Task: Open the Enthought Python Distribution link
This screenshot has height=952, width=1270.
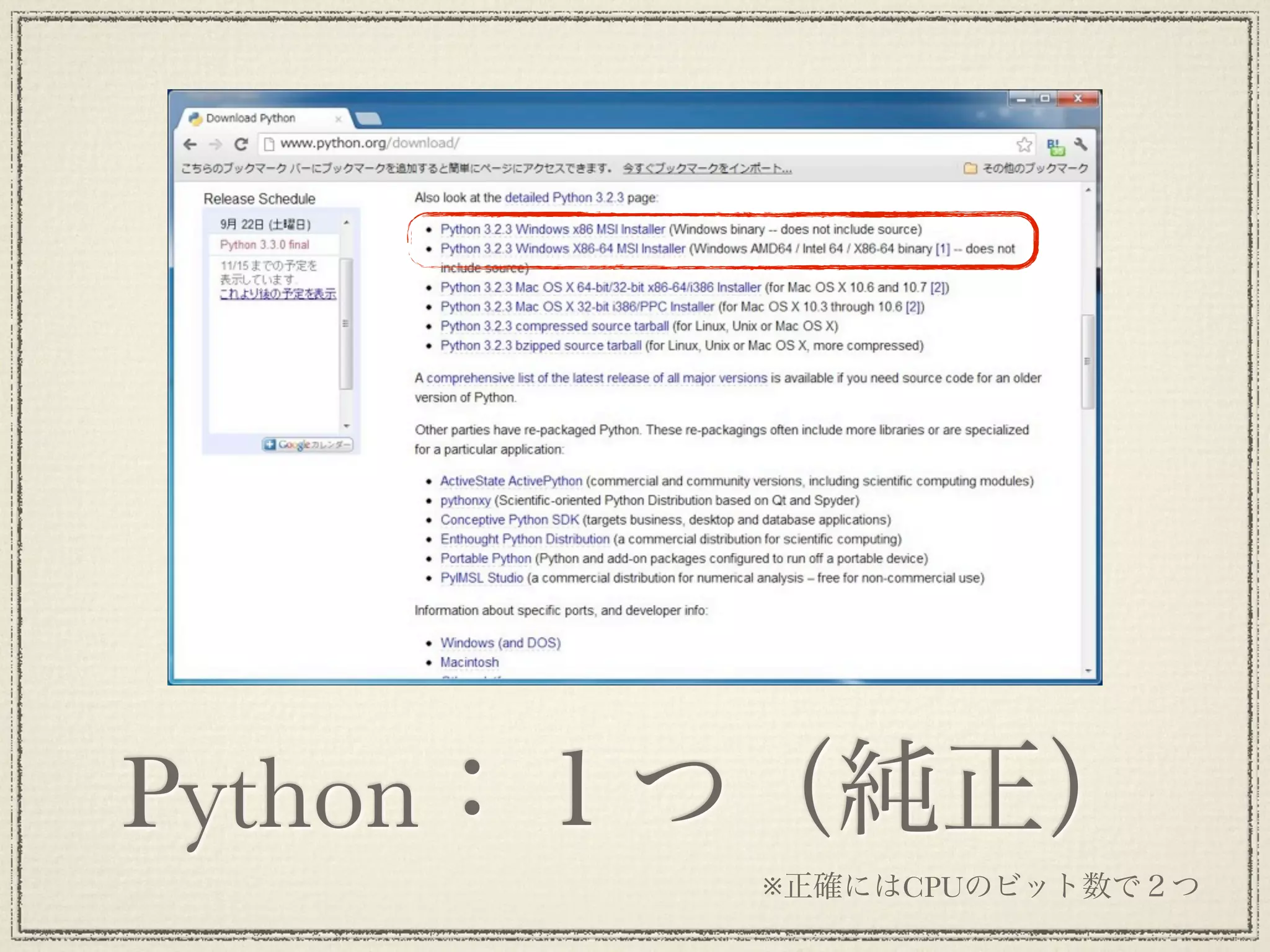Action: pyautogui.click(x=525, y=539)
